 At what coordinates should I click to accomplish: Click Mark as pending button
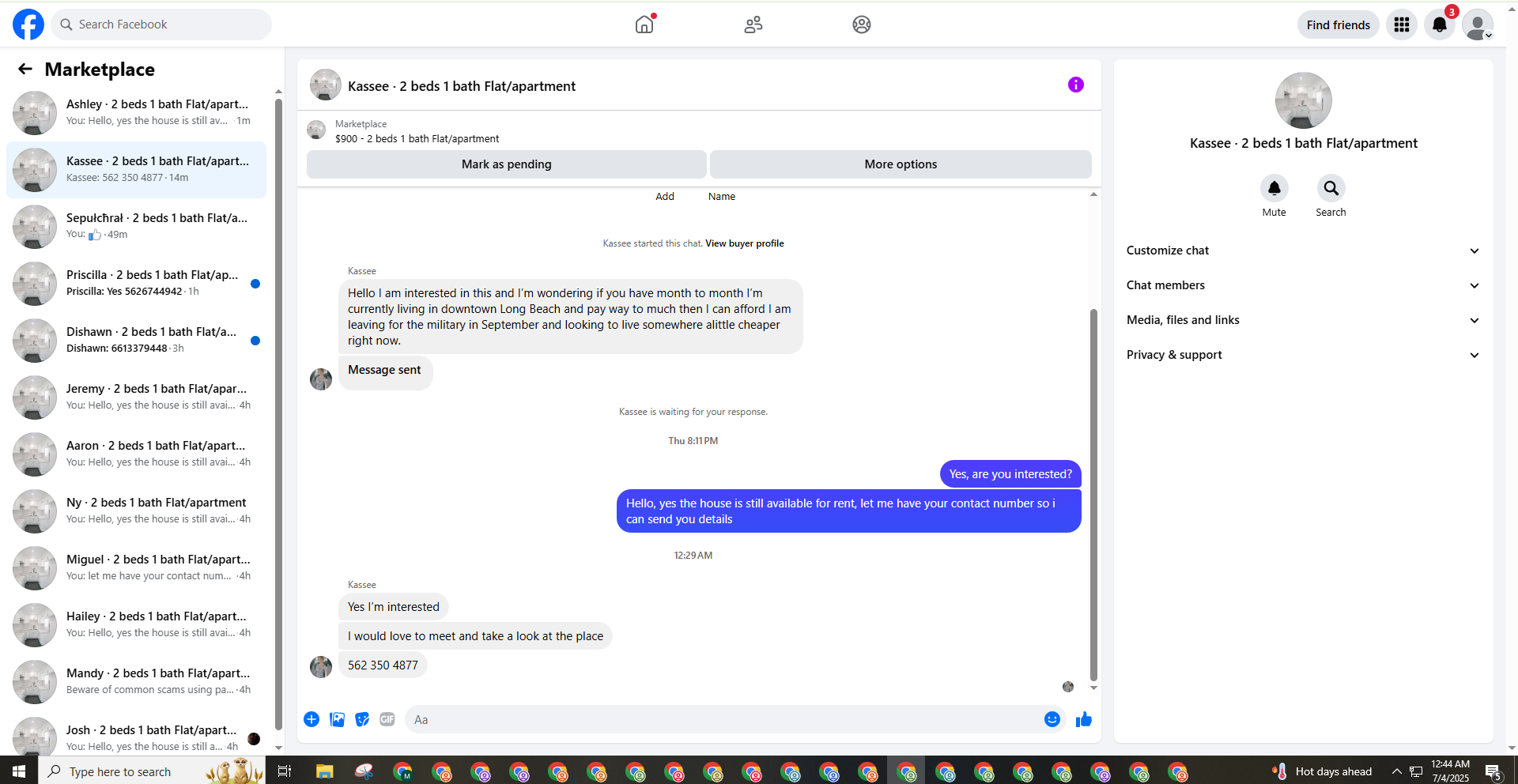(507, 164)
